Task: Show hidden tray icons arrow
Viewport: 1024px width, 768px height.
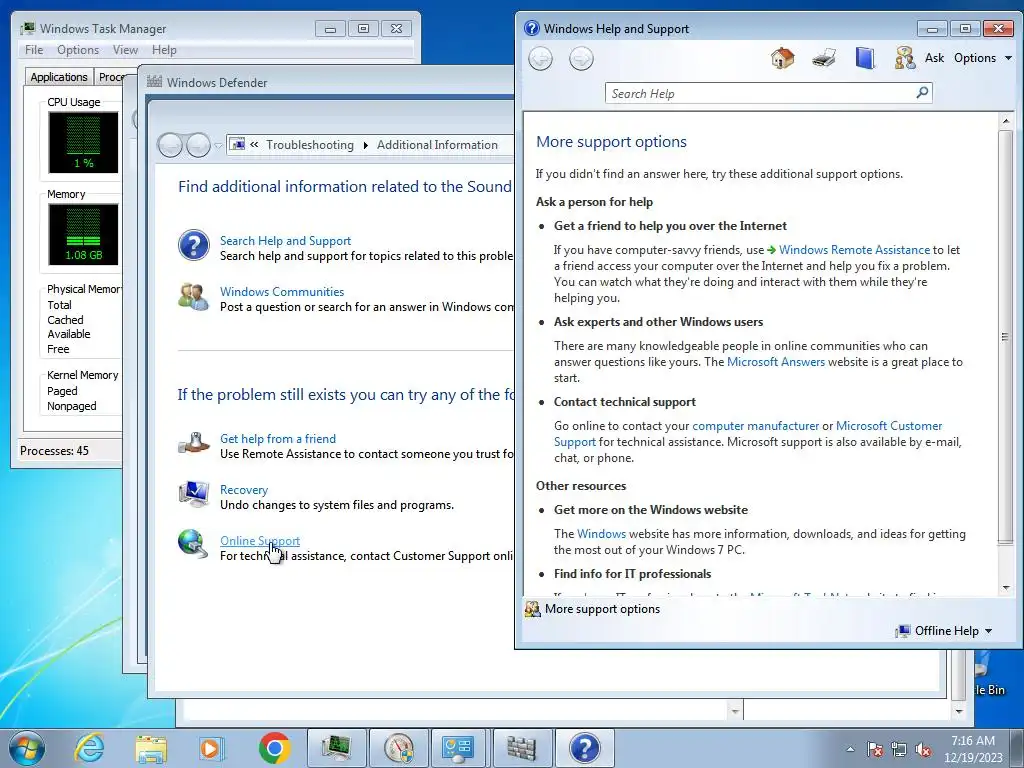Action: tap(850, 749)
